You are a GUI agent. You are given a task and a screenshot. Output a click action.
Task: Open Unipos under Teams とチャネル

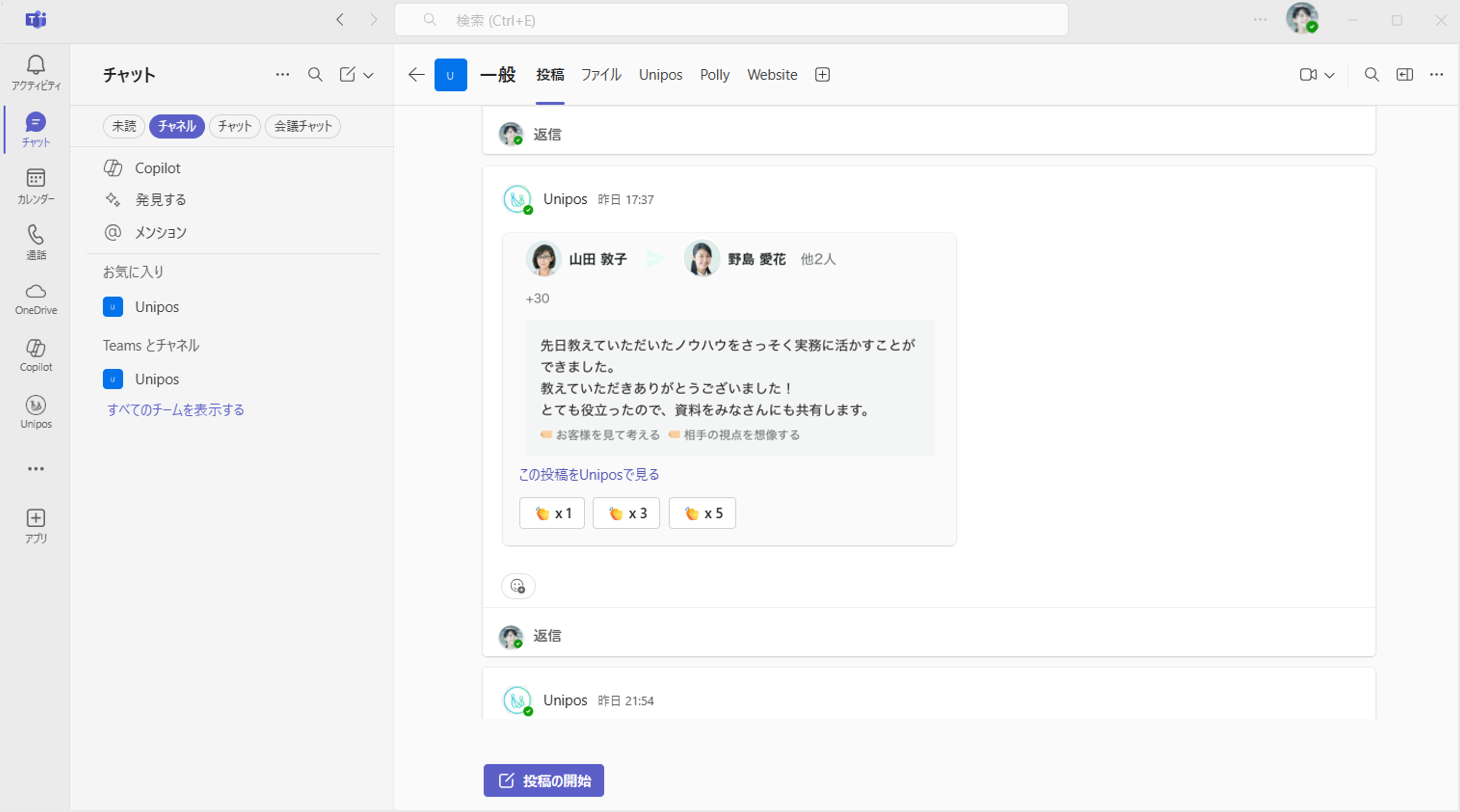click(232, 379)
